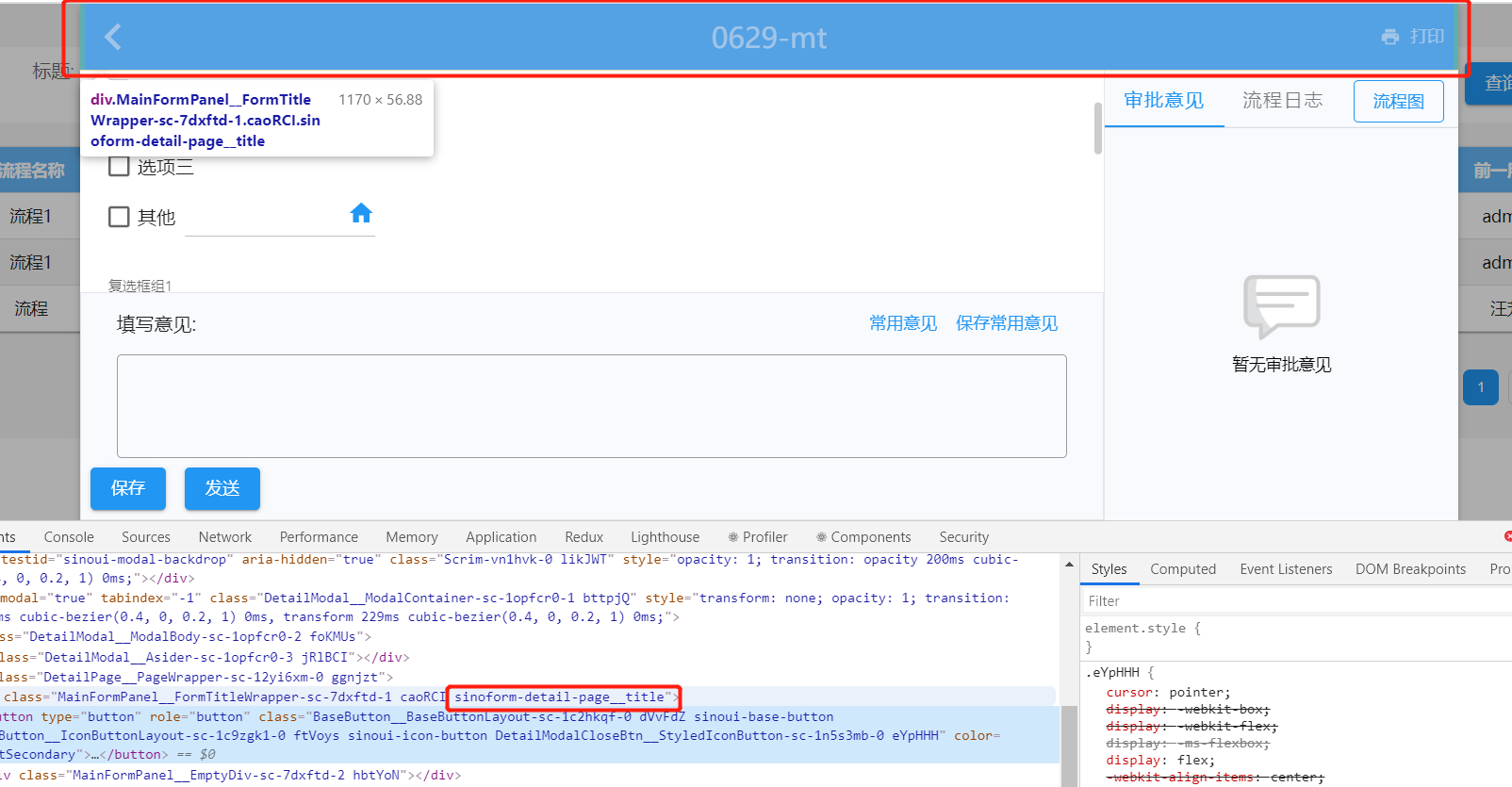Click the .eYpHHH selector in Styles

1111,673
